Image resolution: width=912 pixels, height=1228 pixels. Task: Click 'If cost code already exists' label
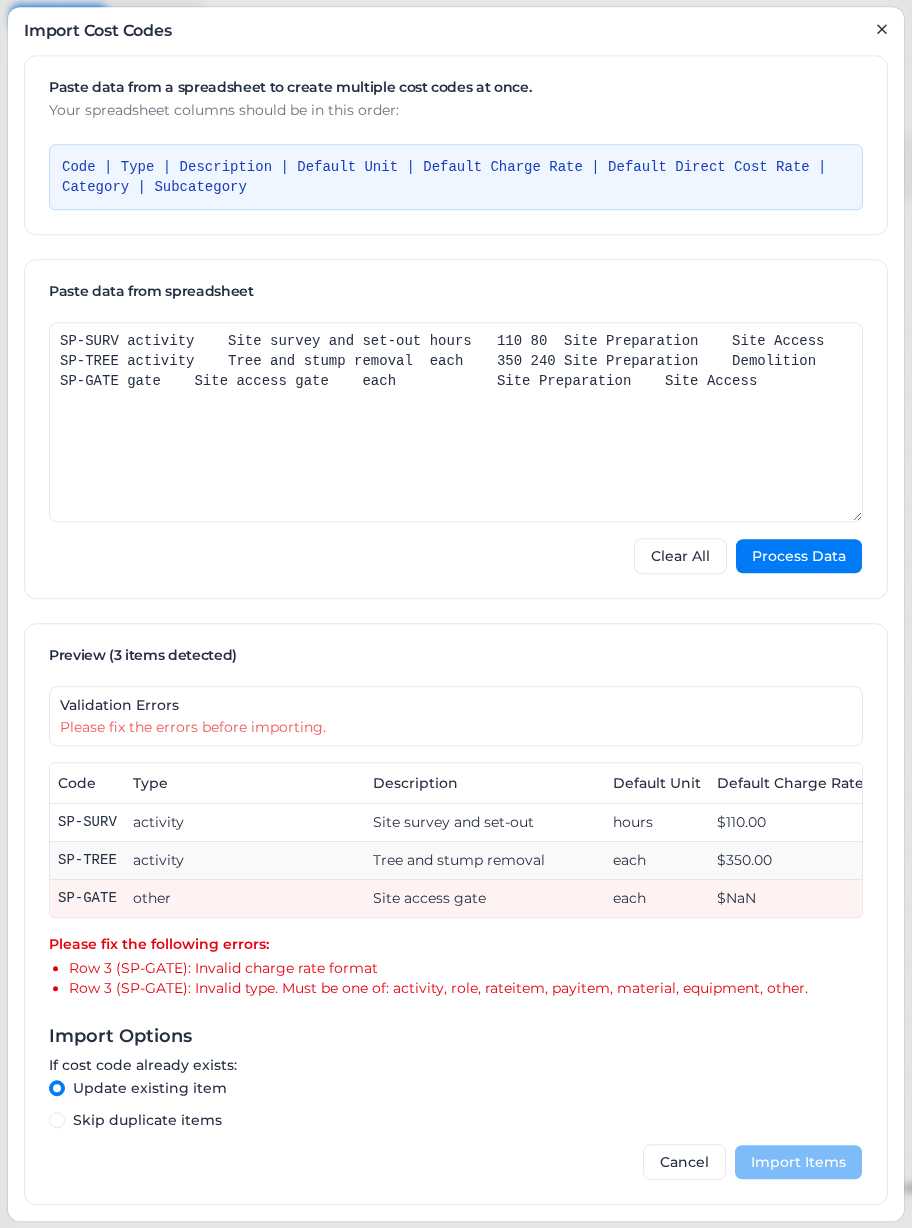tap(143, 1065)
